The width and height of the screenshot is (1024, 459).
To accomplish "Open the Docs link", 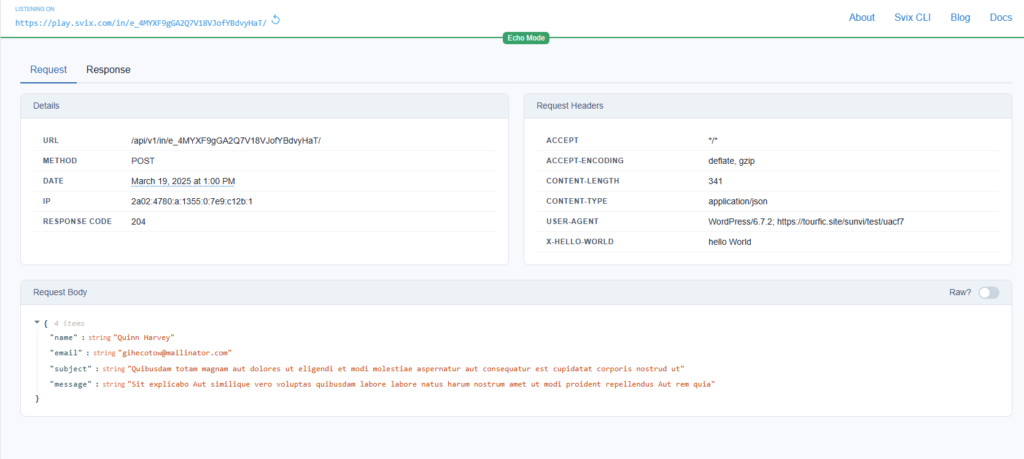I will click(1000, 18).
